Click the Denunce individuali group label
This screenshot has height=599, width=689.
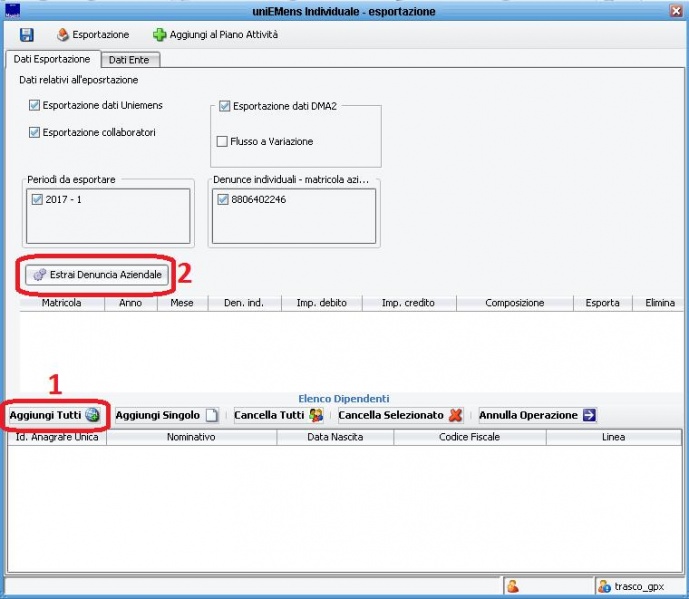click(290, 179)
